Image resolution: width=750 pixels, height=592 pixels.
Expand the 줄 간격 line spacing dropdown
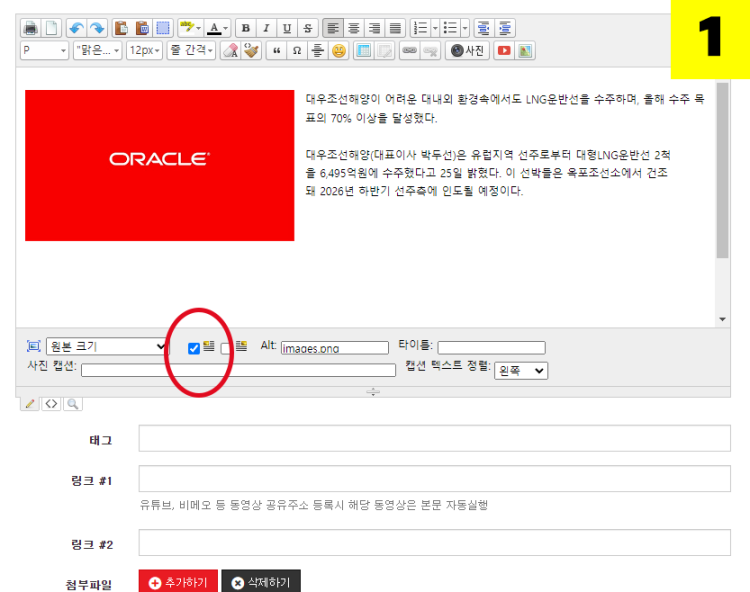(x=190, y=51)
